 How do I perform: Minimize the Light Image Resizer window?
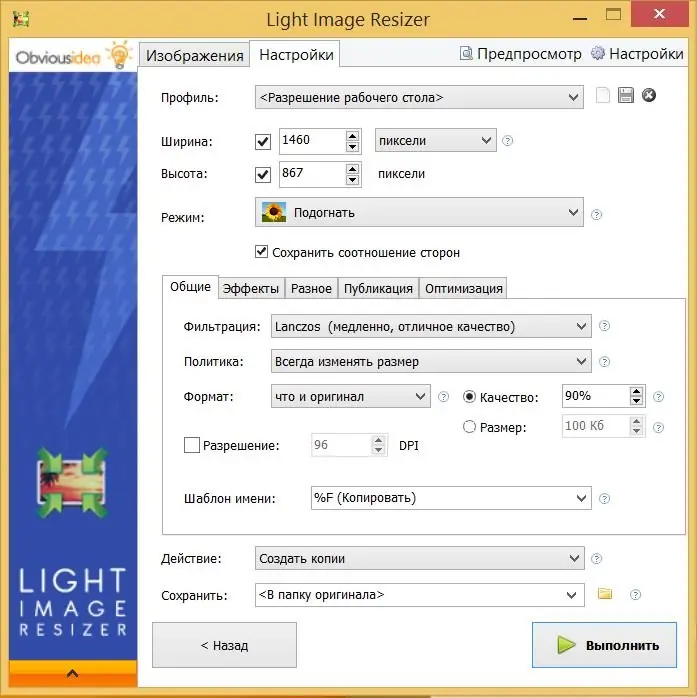tap(580, 18)
